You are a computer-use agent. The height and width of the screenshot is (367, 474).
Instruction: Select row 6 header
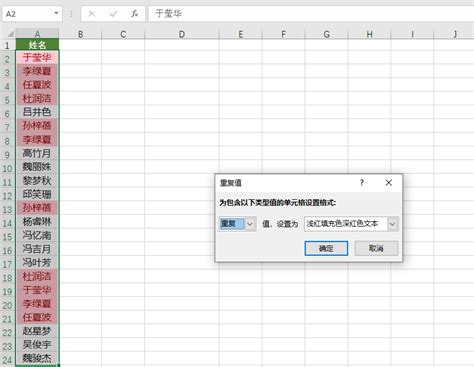pos(7,114)
